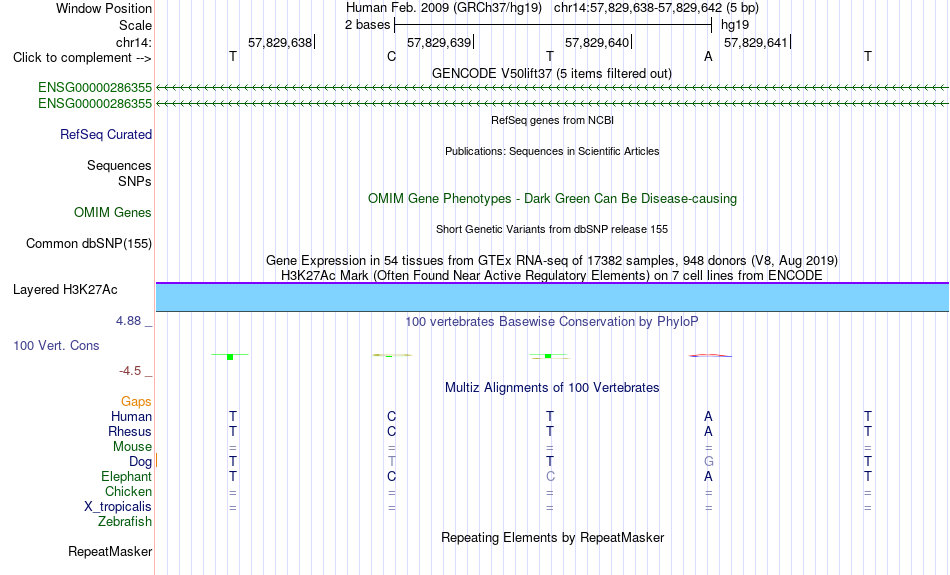Click base C in the complement row

[x=391, y=57]
